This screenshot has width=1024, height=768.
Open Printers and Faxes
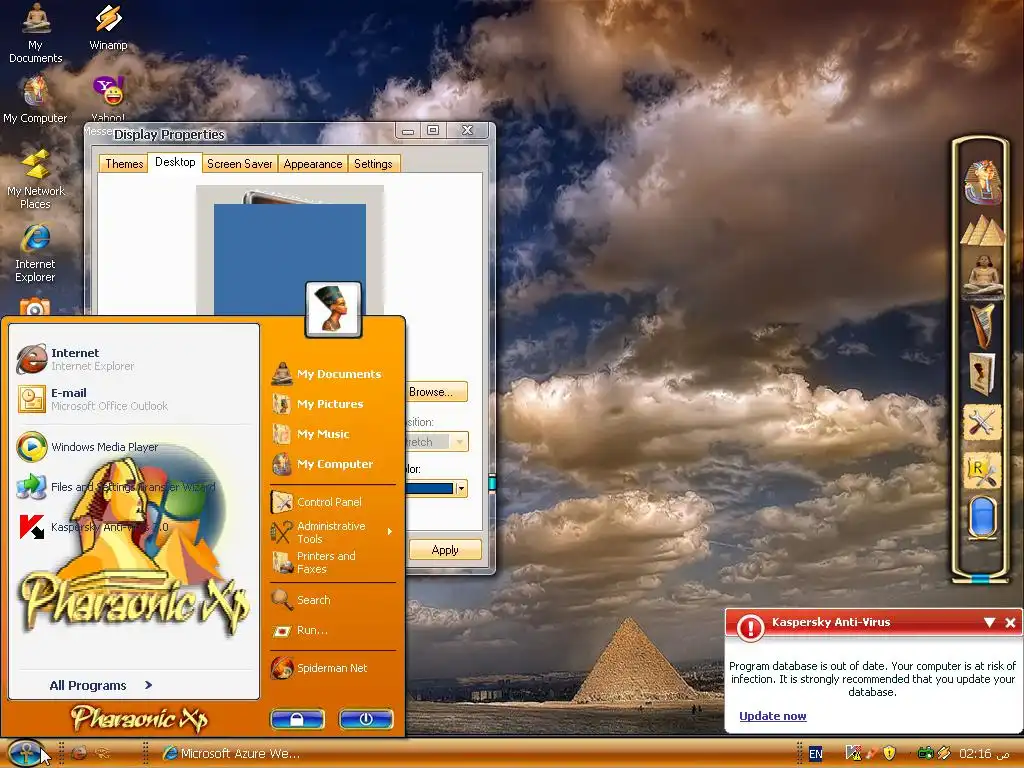click(333, 562)
